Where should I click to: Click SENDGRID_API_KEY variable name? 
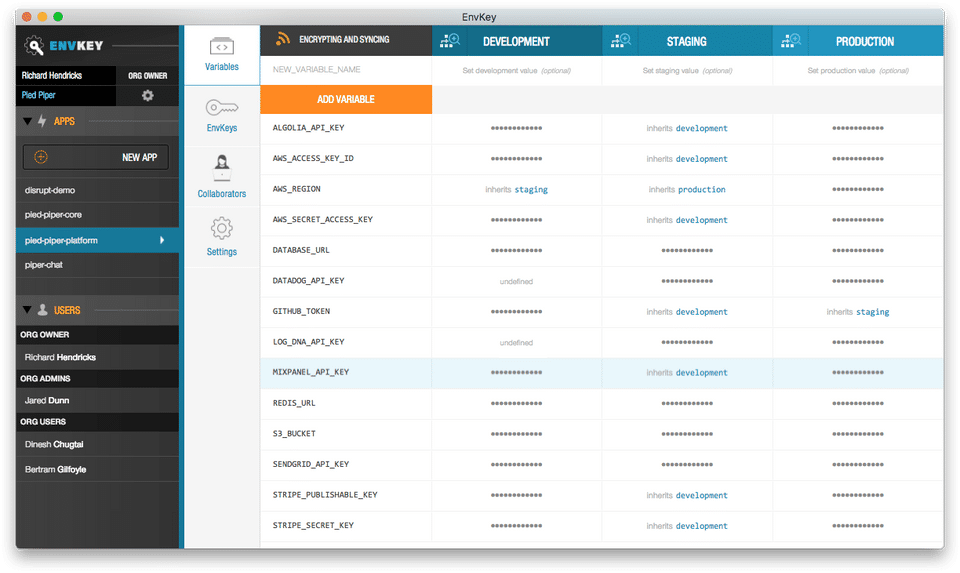(x=311, y=465)
